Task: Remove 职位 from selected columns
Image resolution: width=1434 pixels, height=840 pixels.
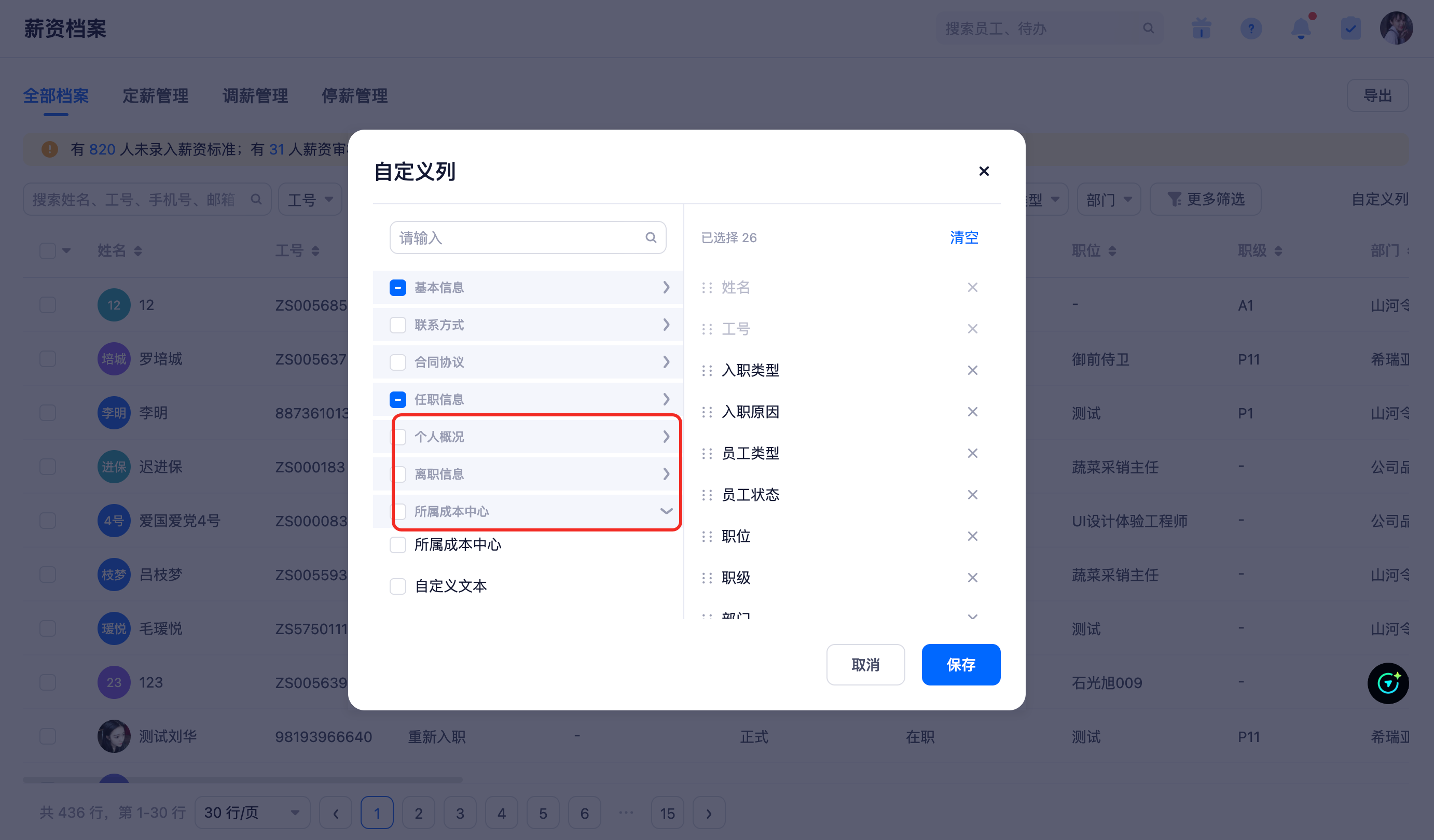Action: 972,536
